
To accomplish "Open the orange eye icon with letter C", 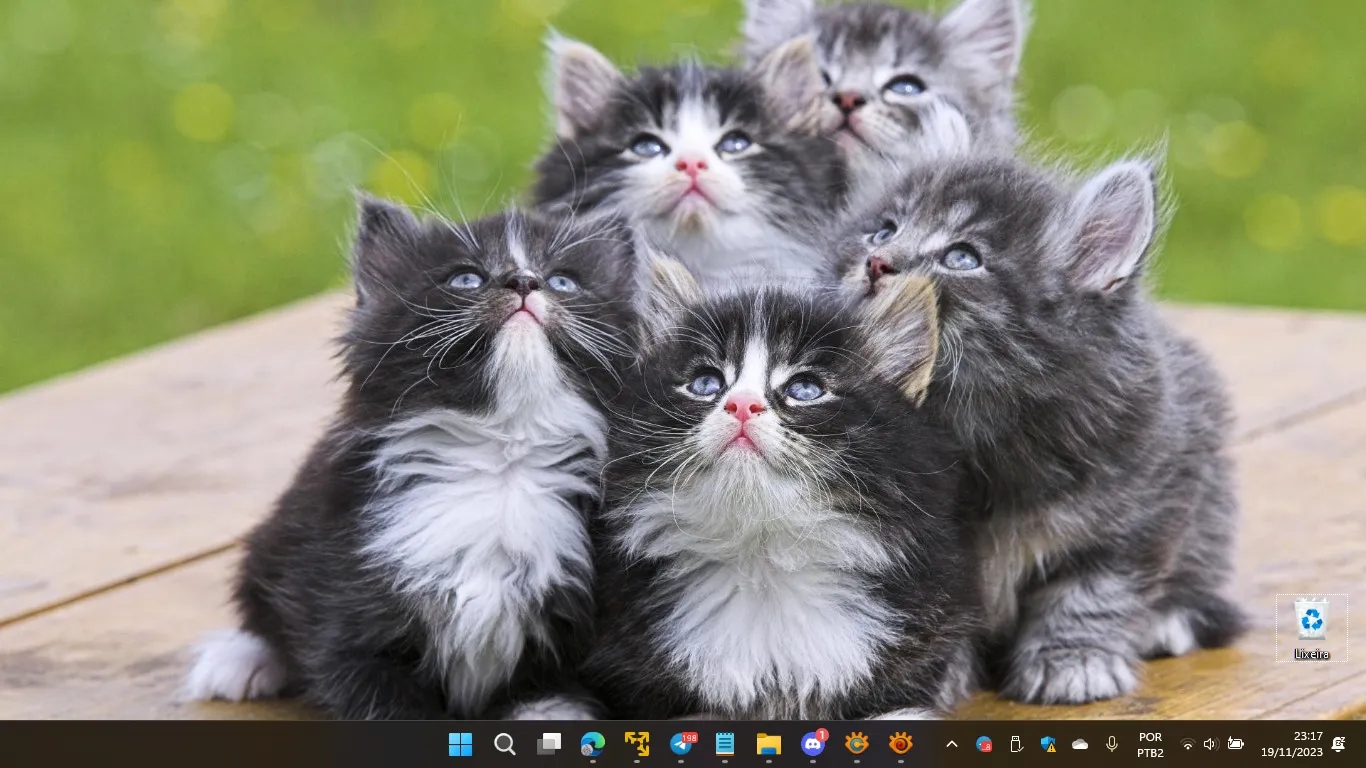I will 857,744.
